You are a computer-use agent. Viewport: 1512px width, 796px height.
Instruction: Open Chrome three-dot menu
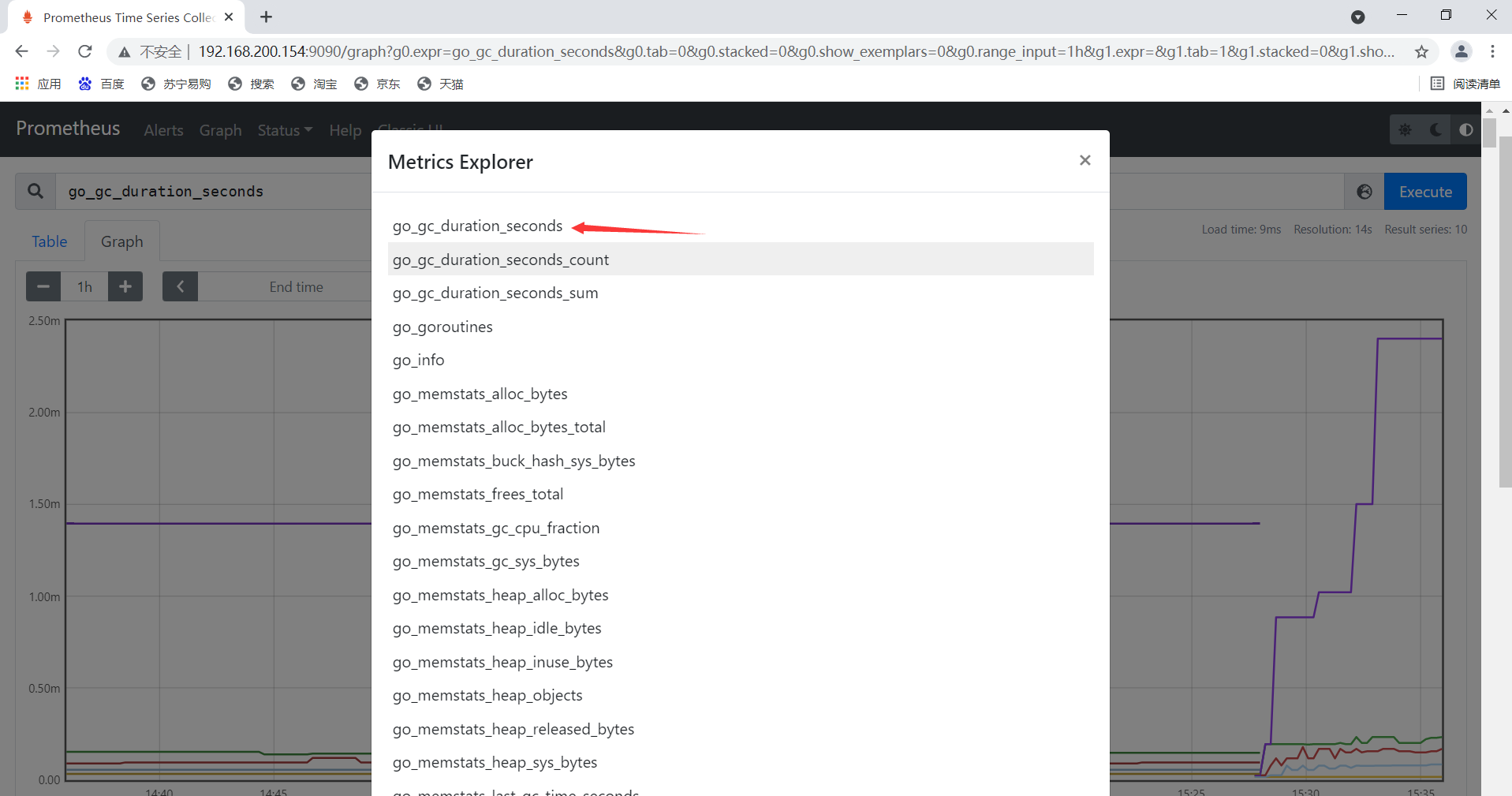point(1492,51)
